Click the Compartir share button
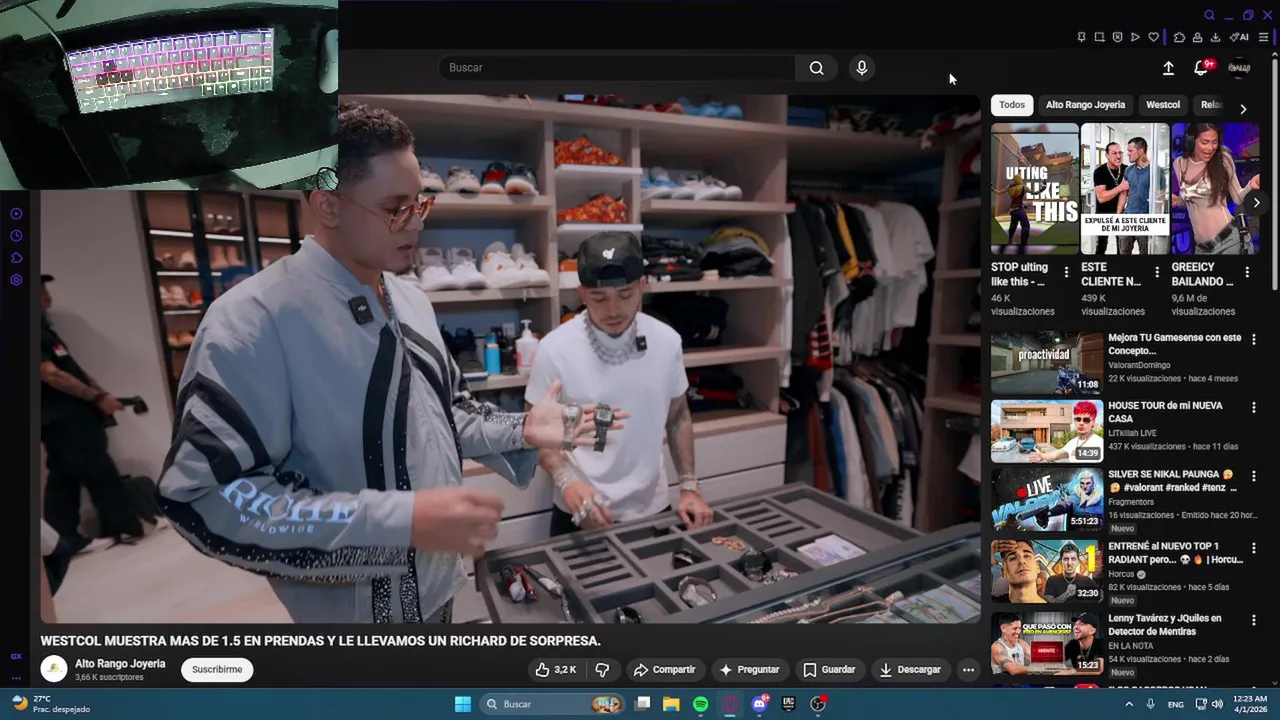This screenshot has width=1280, height=720. [664, 669]
